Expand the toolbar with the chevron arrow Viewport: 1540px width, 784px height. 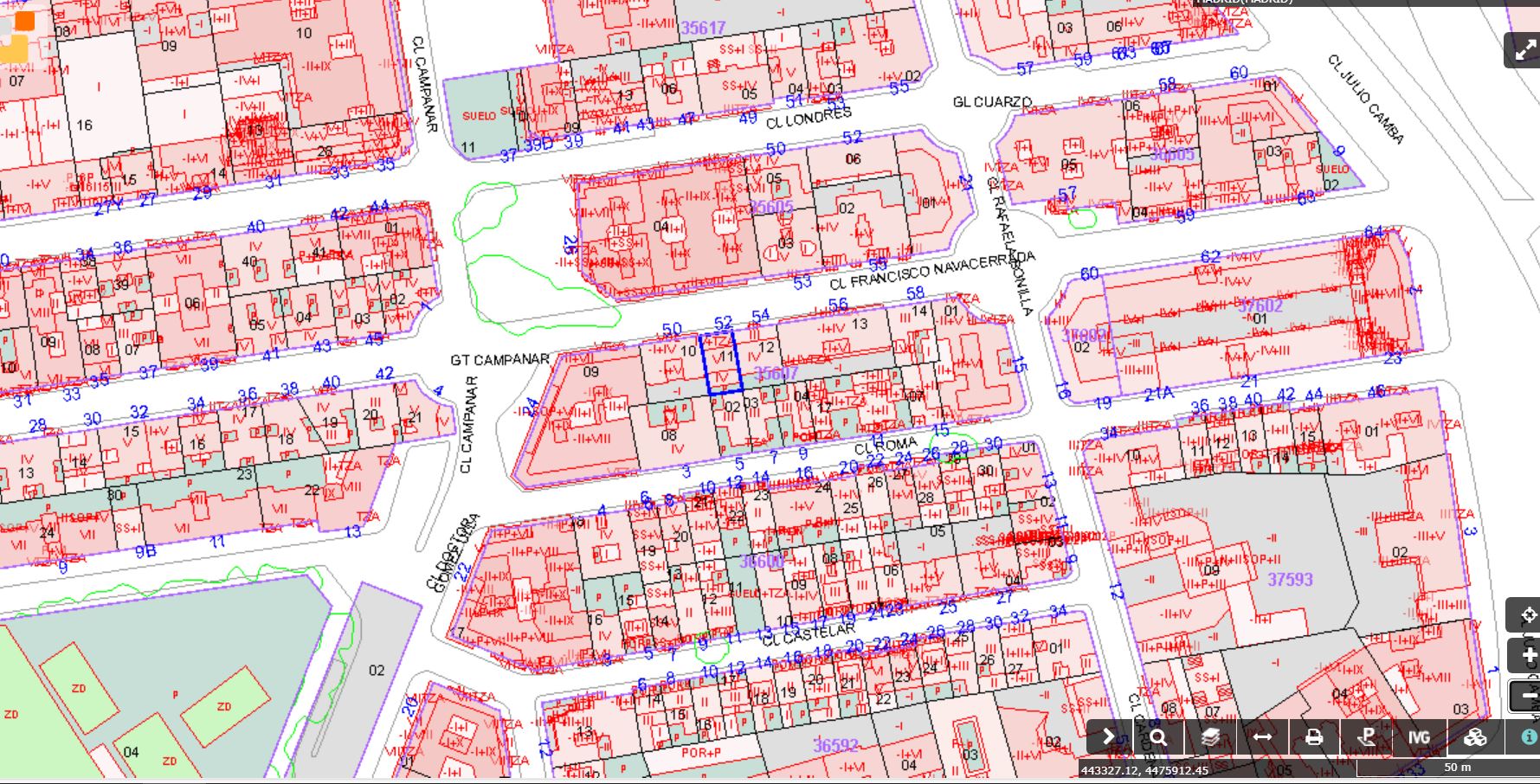(x=1108, y=737)
